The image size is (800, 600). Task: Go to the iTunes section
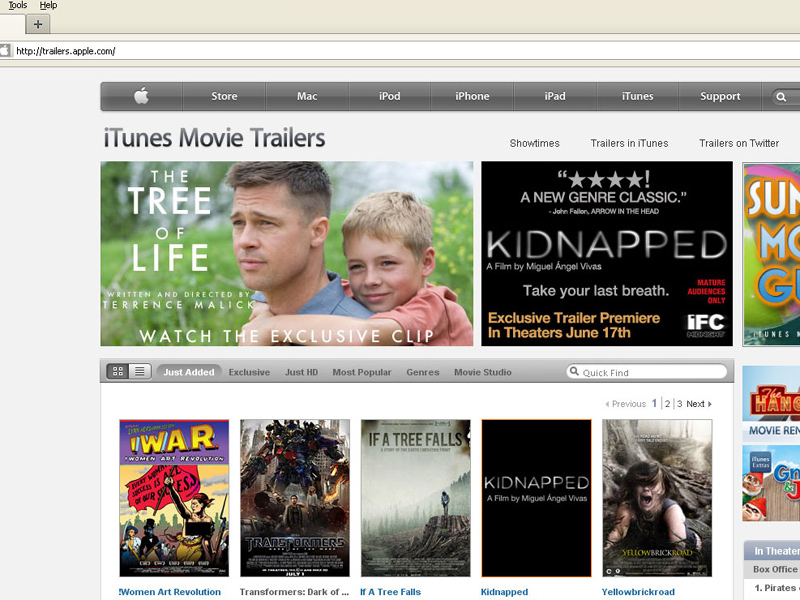click(638, 96)
